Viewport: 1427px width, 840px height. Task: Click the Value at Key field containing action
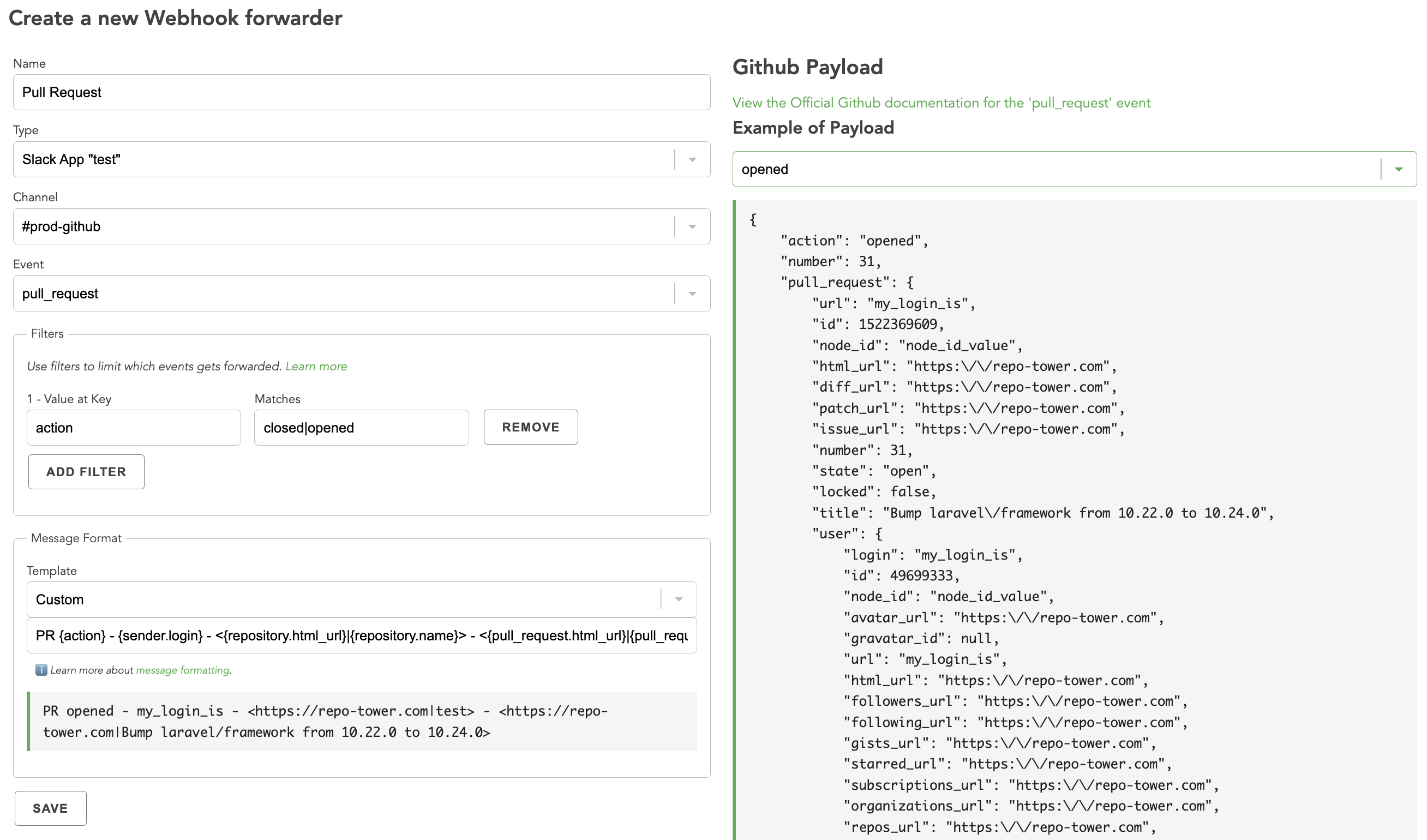pyautogui.click(x=134, y=427)
